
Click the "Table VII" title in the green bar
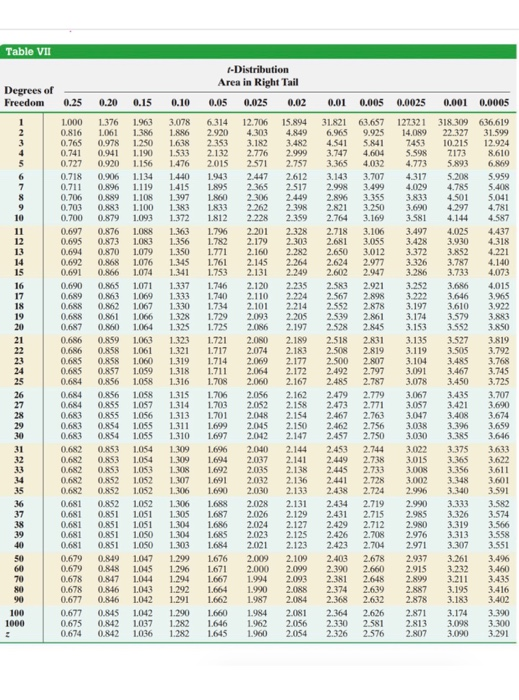pos(28,52)
